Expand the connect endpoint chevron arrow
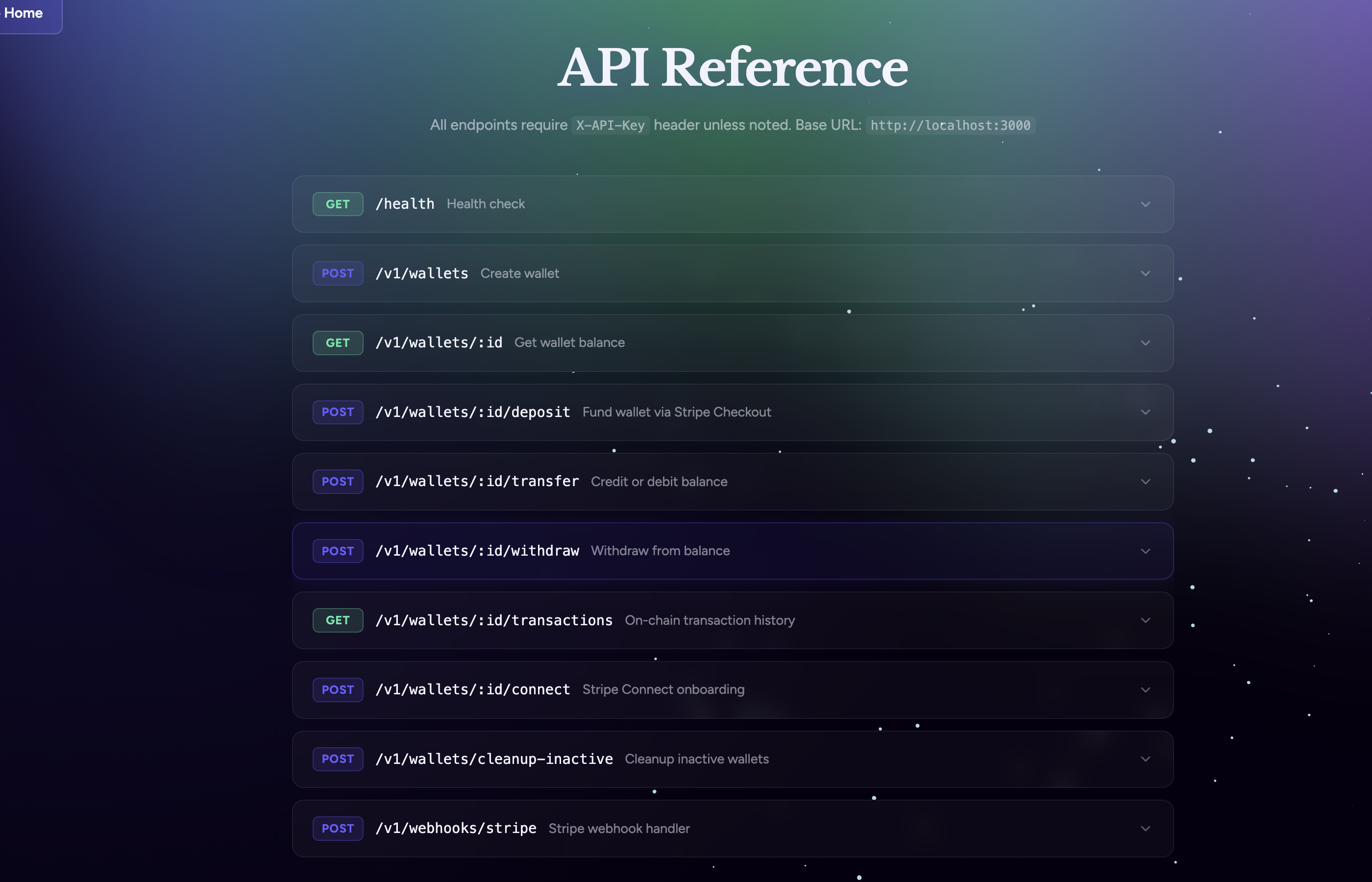The width and height of the screenshot is (1372, 882). tap(1145, 689)
